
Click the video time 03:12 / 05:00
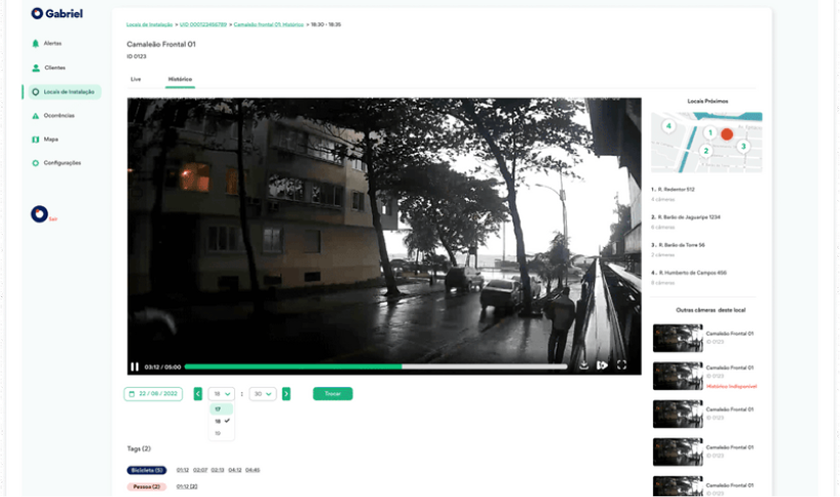pos(163,367)
